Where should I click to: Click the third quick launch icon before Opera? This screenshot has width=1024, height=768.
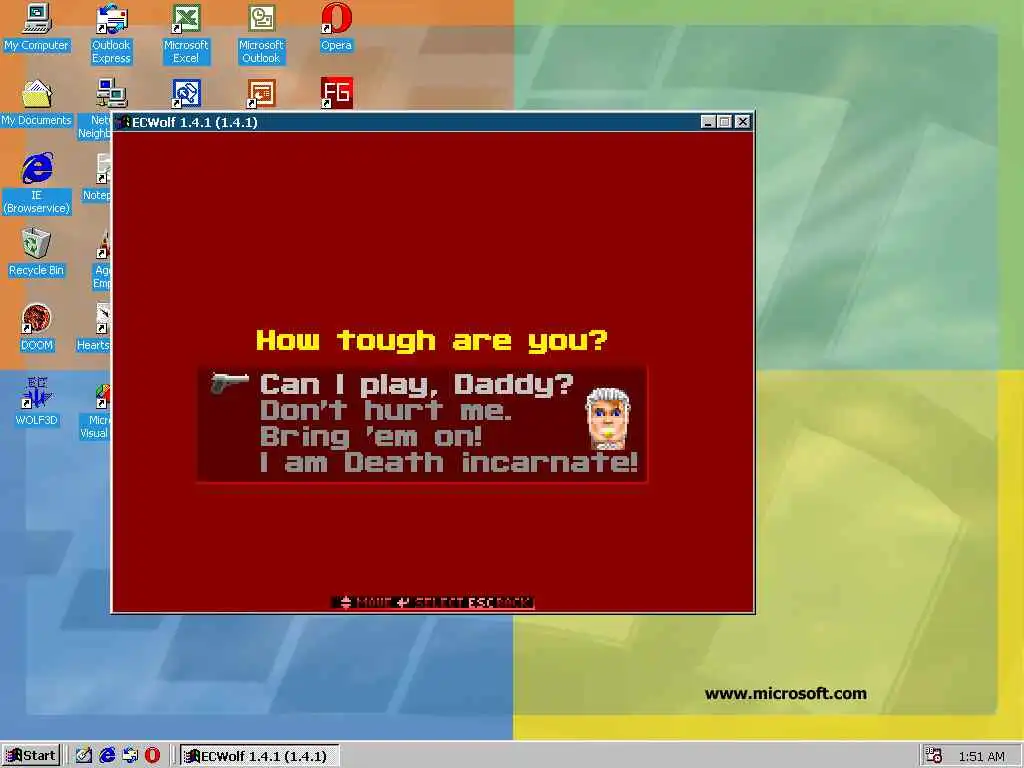(x=130, y=756)
